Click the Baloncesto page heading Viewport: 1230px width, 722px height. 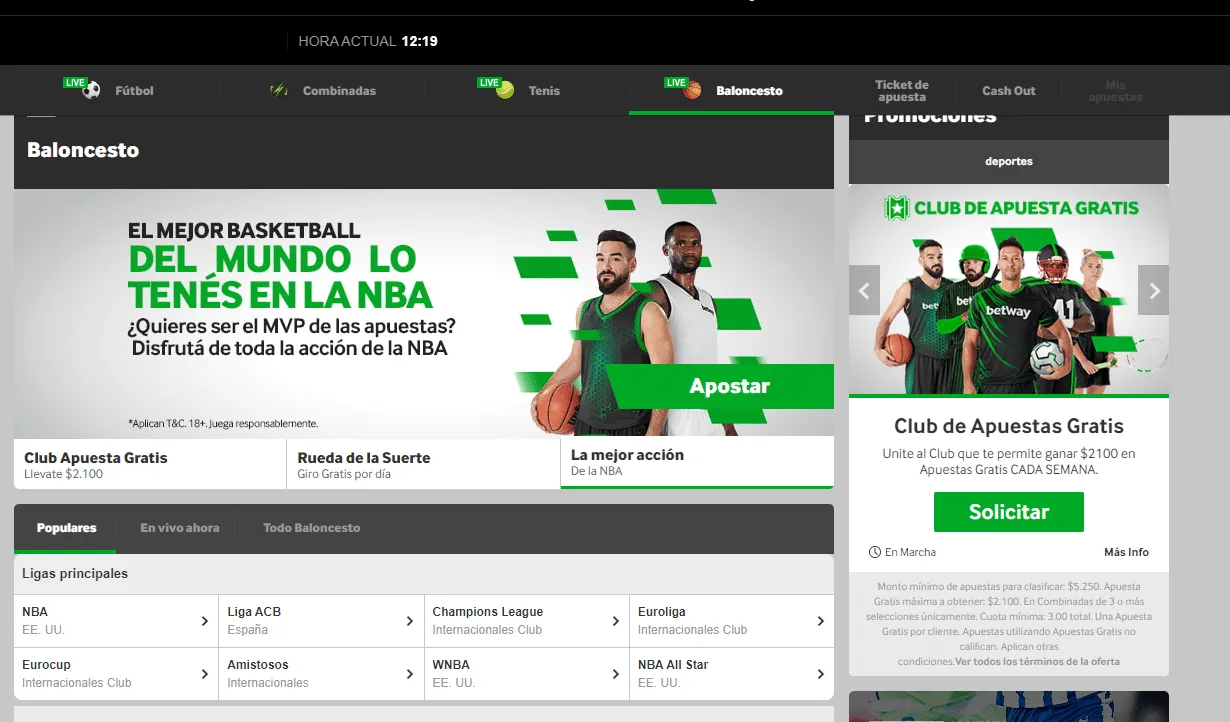(x=83, y=151)
